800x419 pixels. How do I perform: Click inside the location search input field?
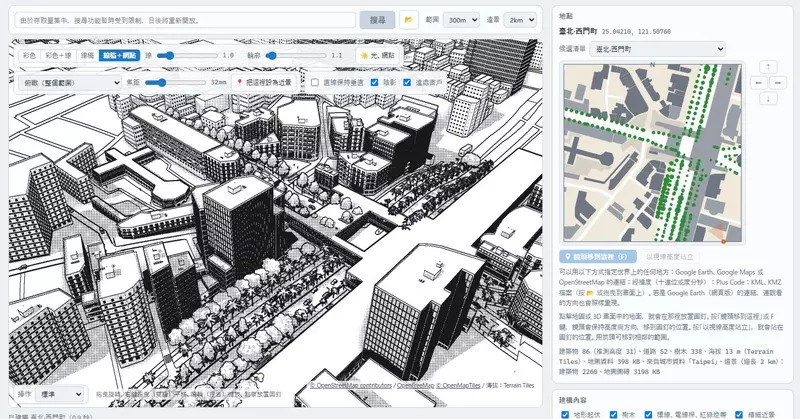(185, 20)
